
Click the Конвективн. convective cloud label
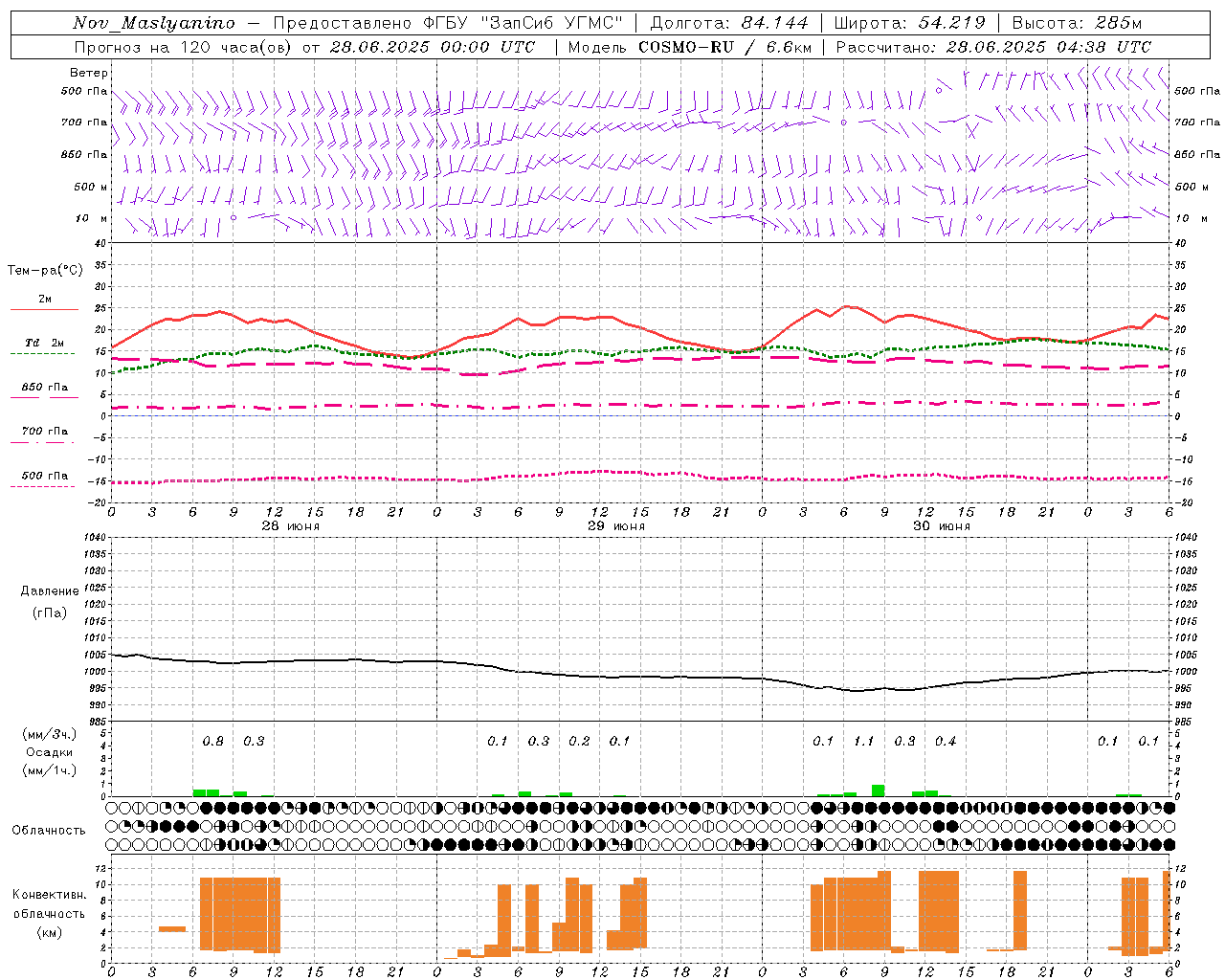(x=50, y=895)
